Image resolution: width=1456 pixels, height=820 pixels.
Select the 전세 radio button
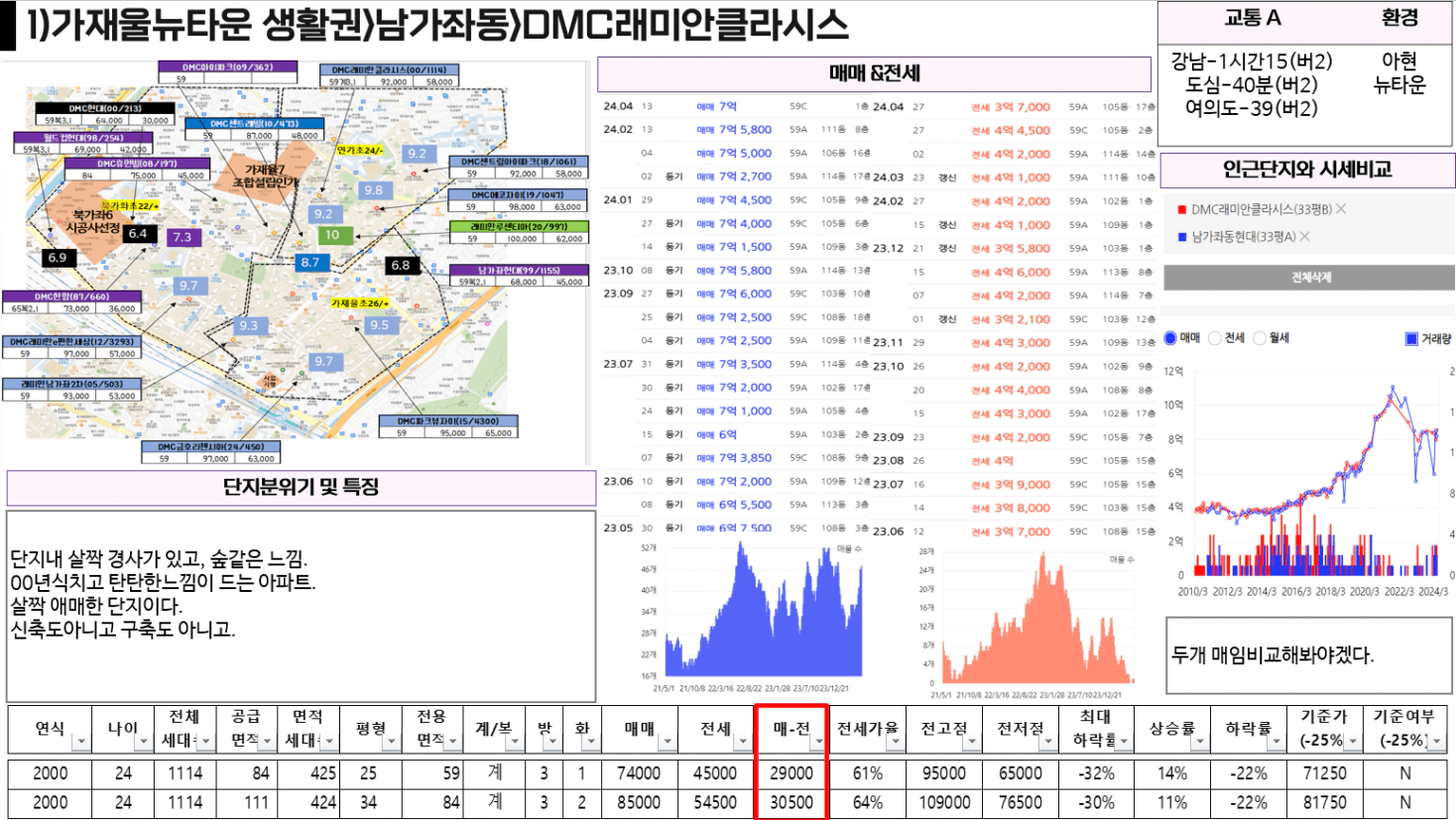pyautogui.click(x=1215, y=338)
